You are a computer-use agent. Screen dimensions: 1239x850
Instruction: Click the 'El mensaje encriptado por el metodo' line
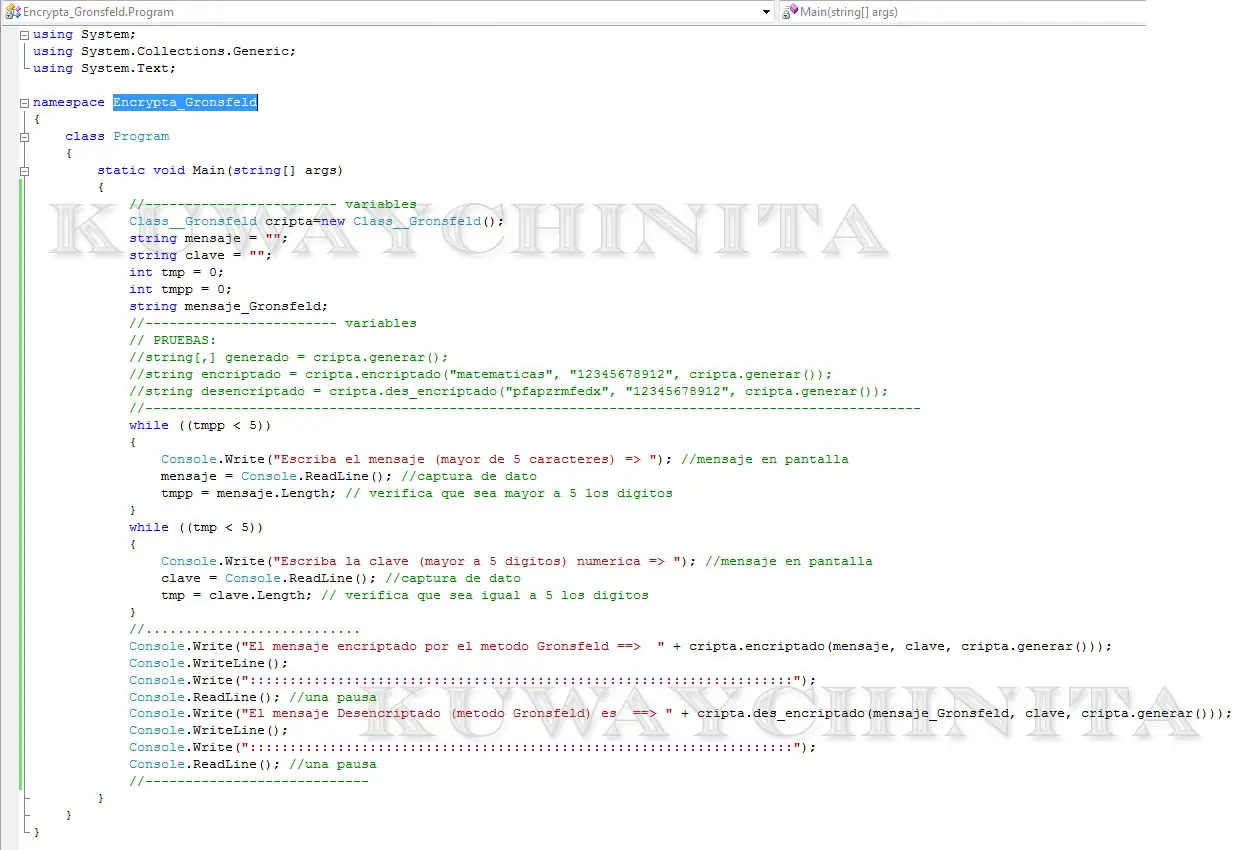click(x=621, y=646)
